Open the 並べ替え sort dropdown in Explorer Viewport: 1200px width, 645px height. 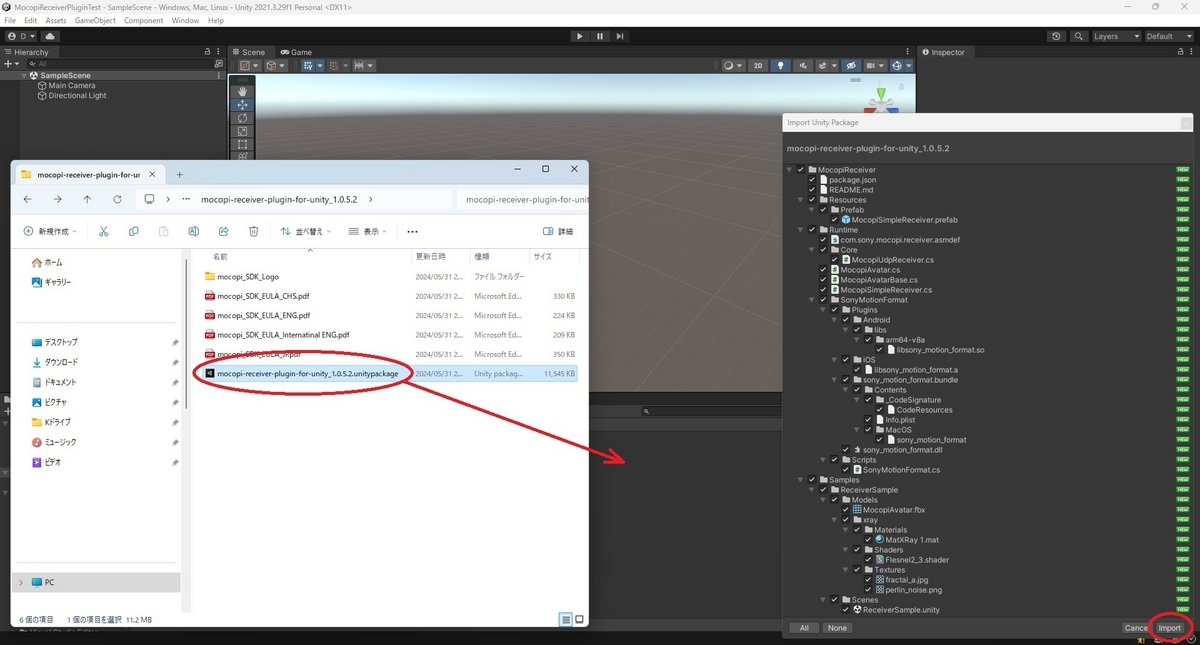(x=304, y=231)
